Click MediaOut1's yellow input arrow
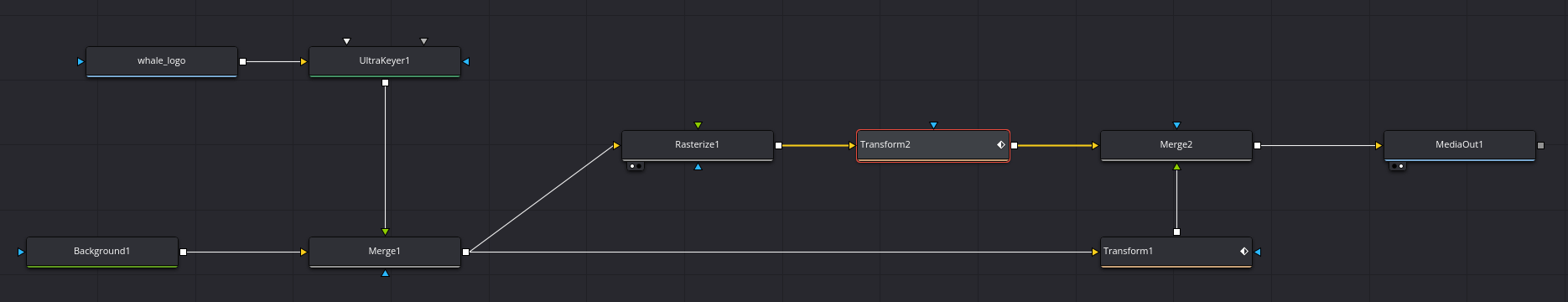The width and height of the screenshot is (1568, 302). point(1378,145)
